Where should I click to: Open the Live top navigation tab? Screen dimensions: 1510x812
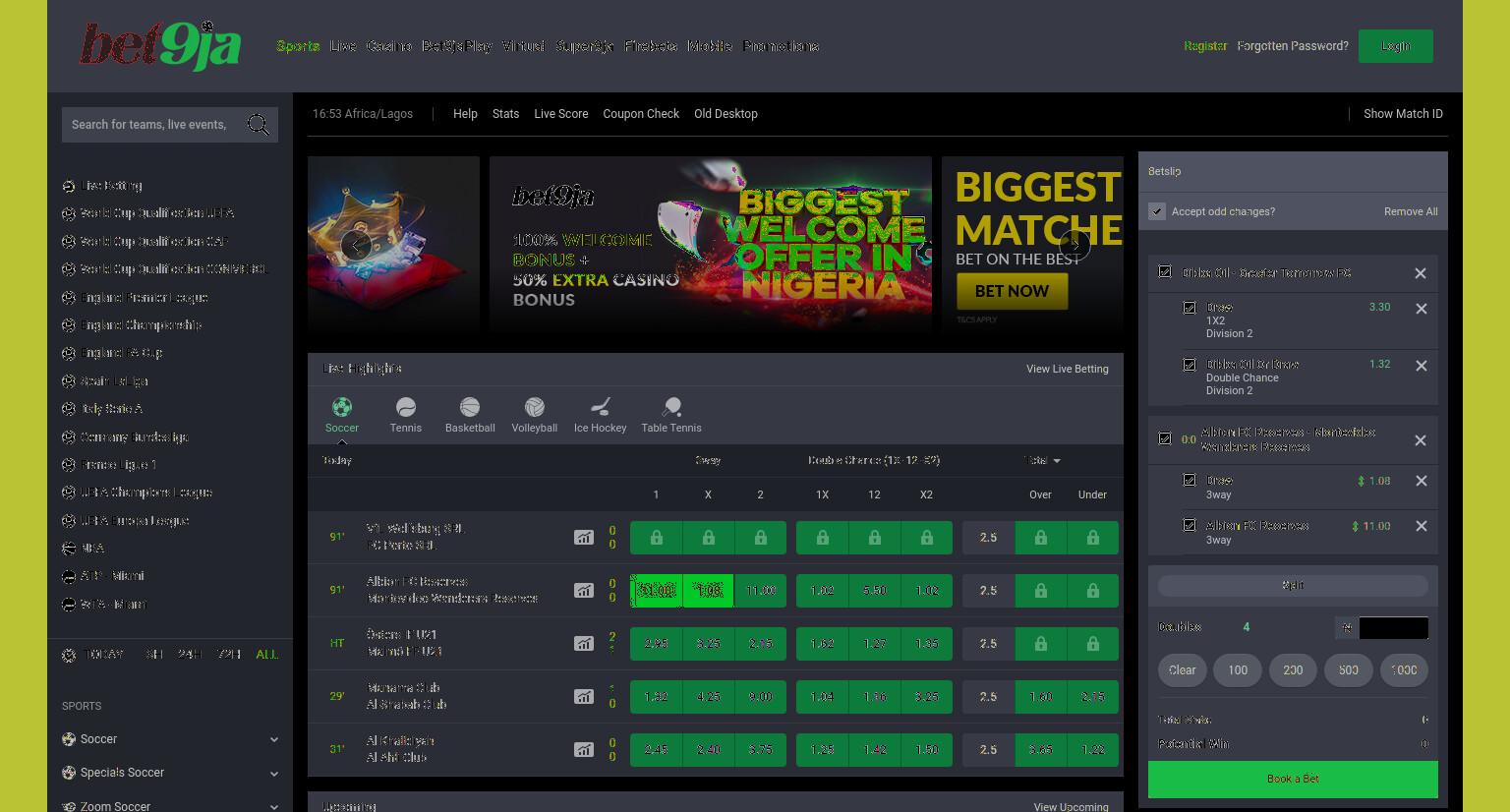point(343,46)
